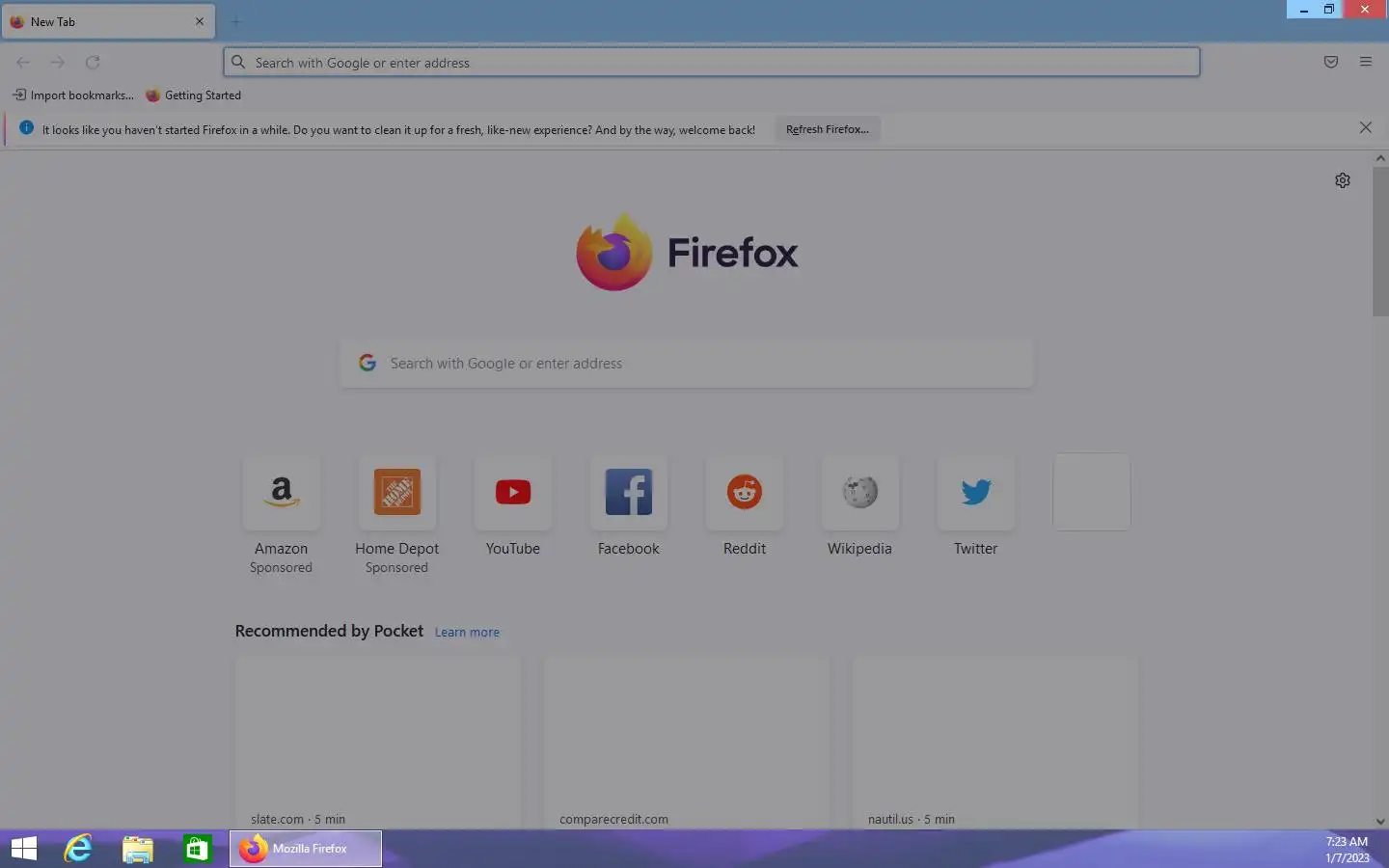Open the nautil.us Pocket story card

(995, 743)
